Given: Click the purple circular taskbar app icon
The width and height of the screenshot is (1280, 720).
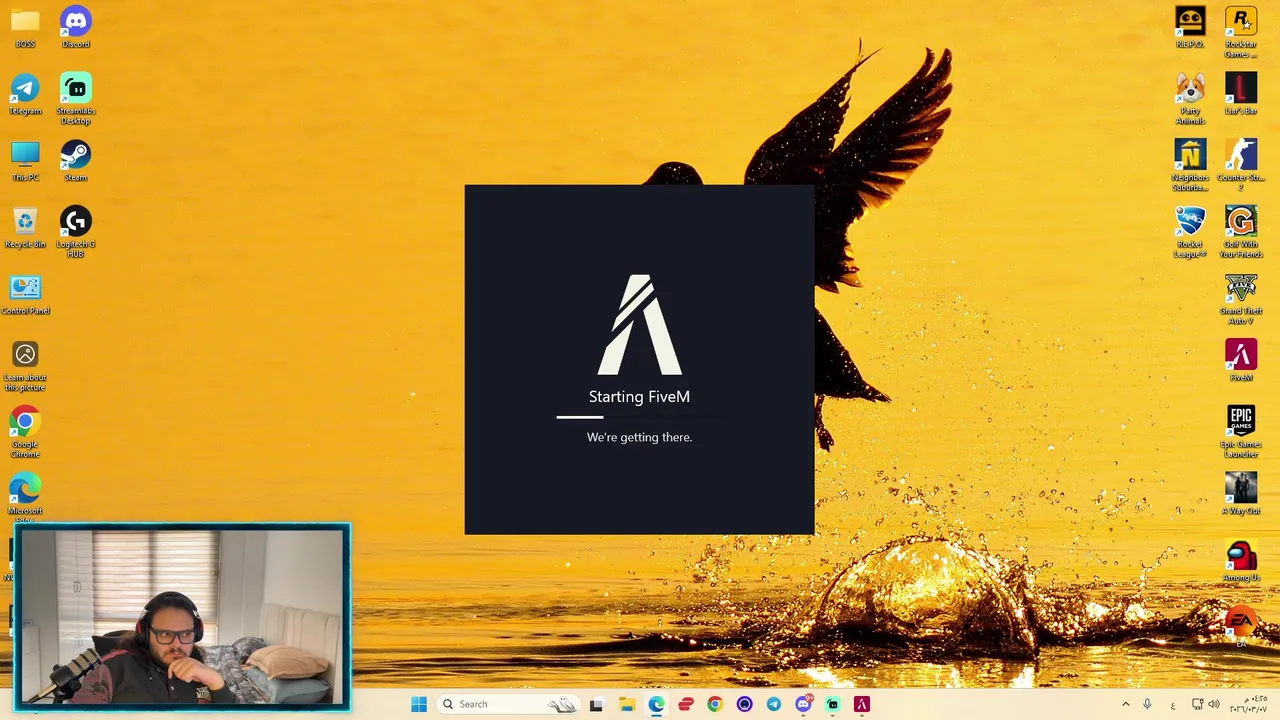Looking at the screenshot, I should point(744,704).
